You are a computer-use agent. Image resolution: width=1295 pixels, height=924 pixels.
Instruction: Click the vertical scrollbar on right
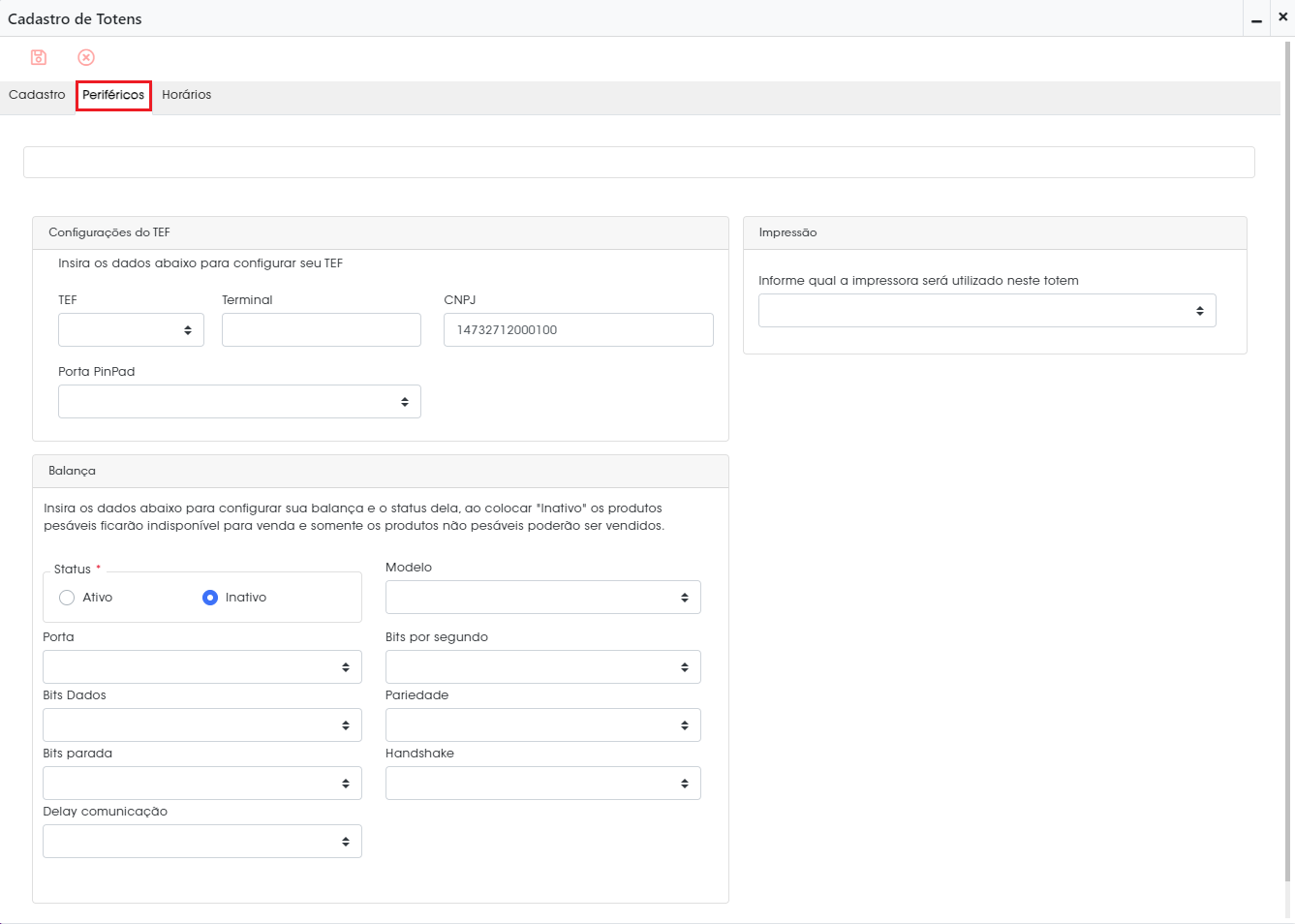pos(1288,460)
